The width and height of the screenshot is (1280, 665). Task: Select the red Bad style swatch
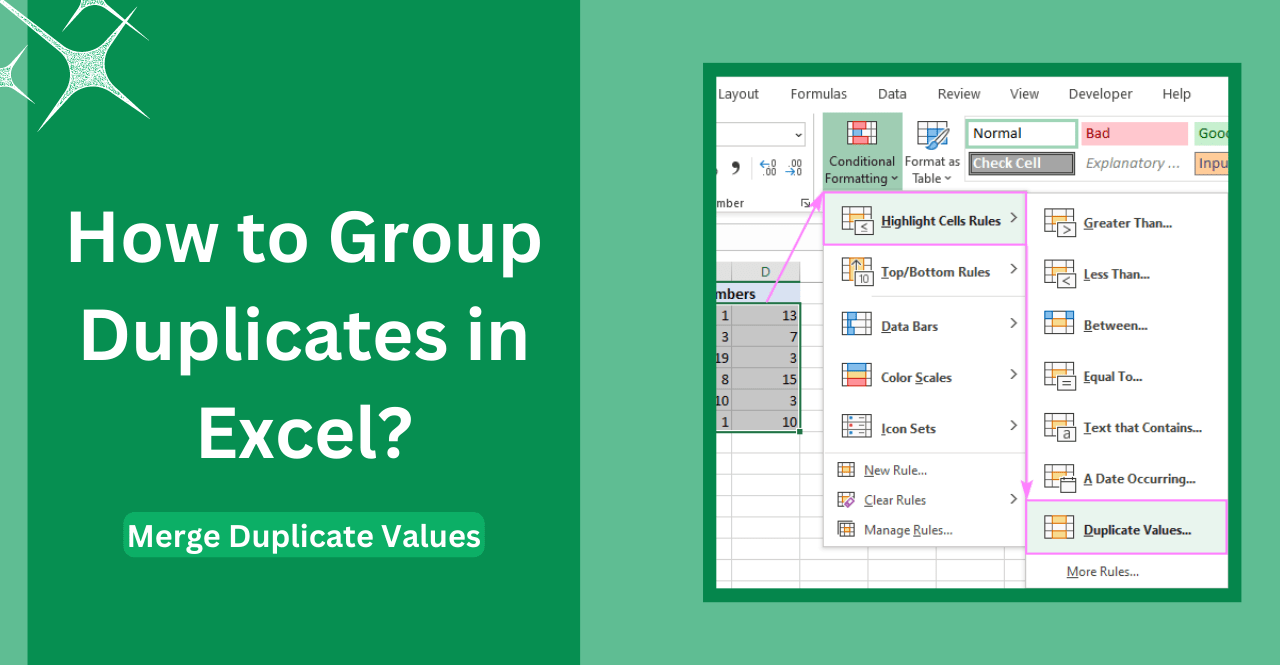click(1134, 132)
